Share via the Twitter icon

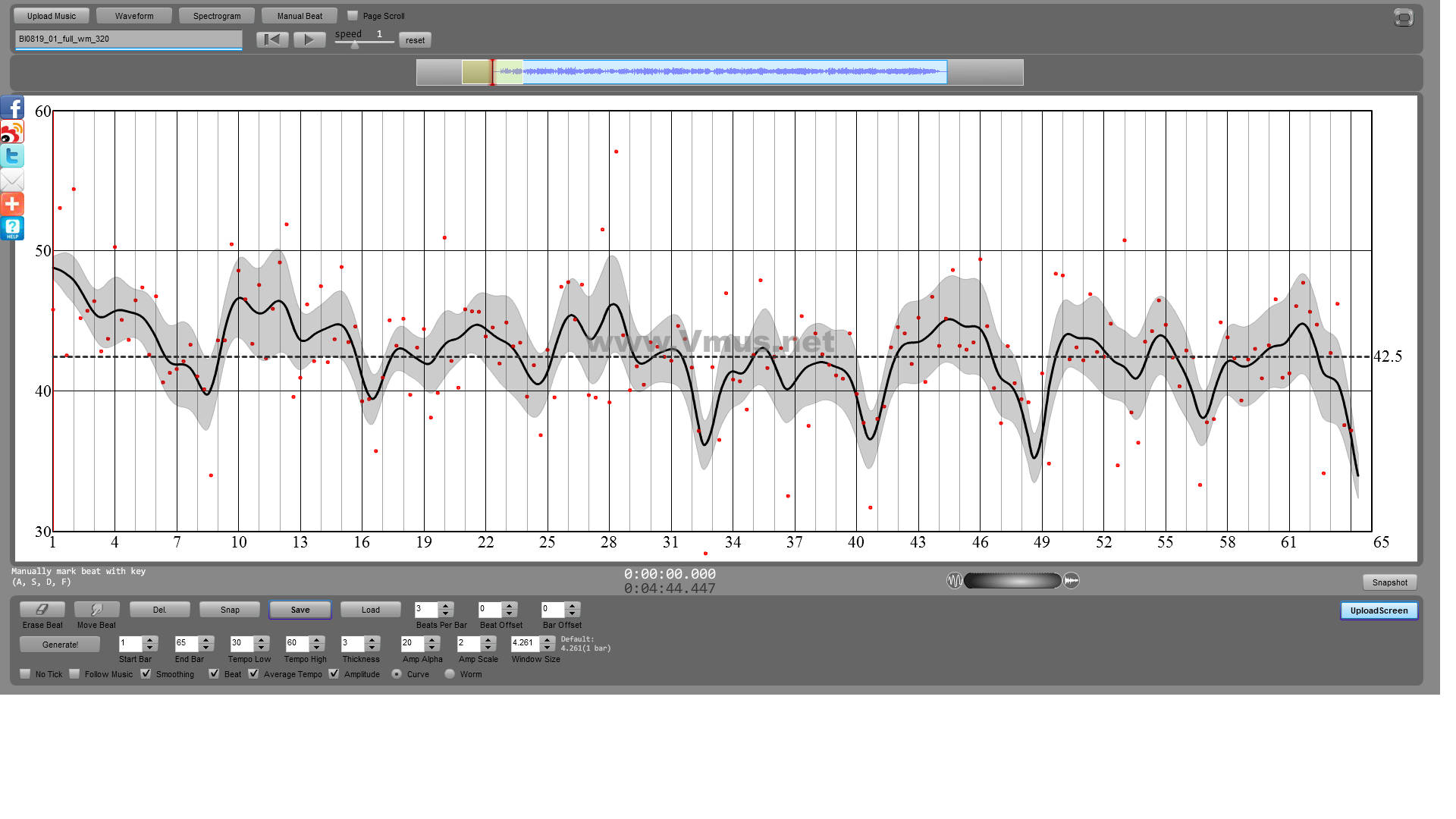tap(12, 155)
